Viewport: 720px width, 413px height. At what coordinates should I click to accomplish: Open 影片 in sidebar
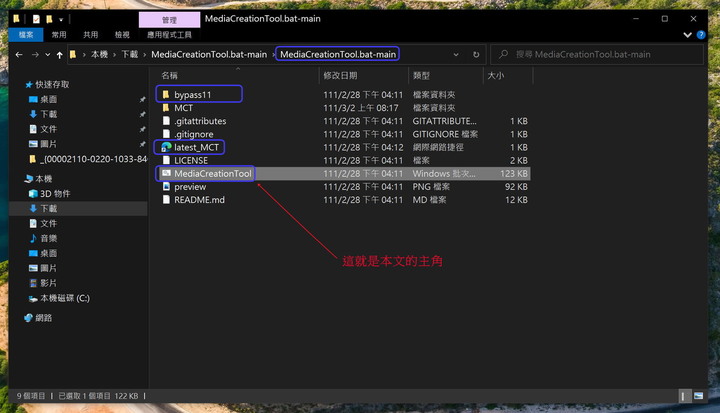(43, 283)
